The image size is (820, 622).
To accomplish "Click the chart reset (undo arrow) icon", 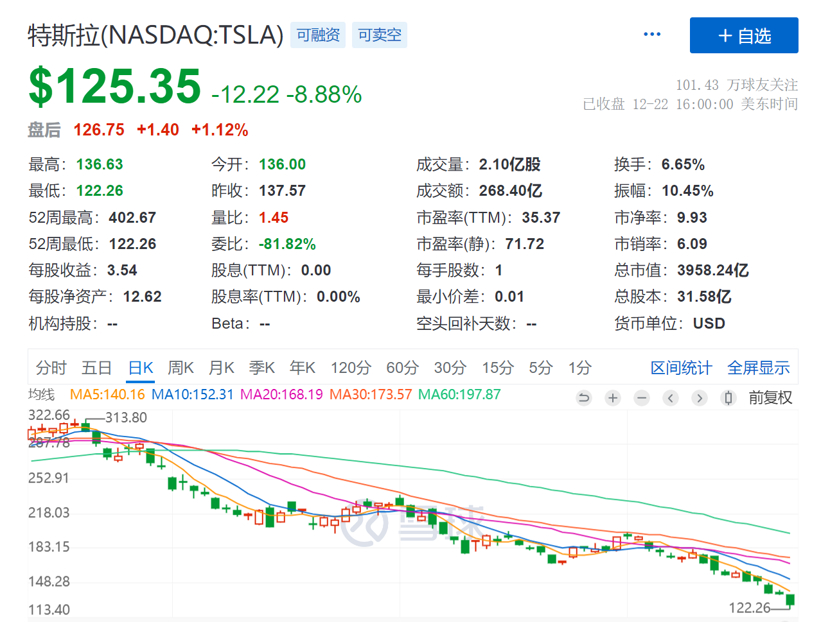I will tap(585, 398).
